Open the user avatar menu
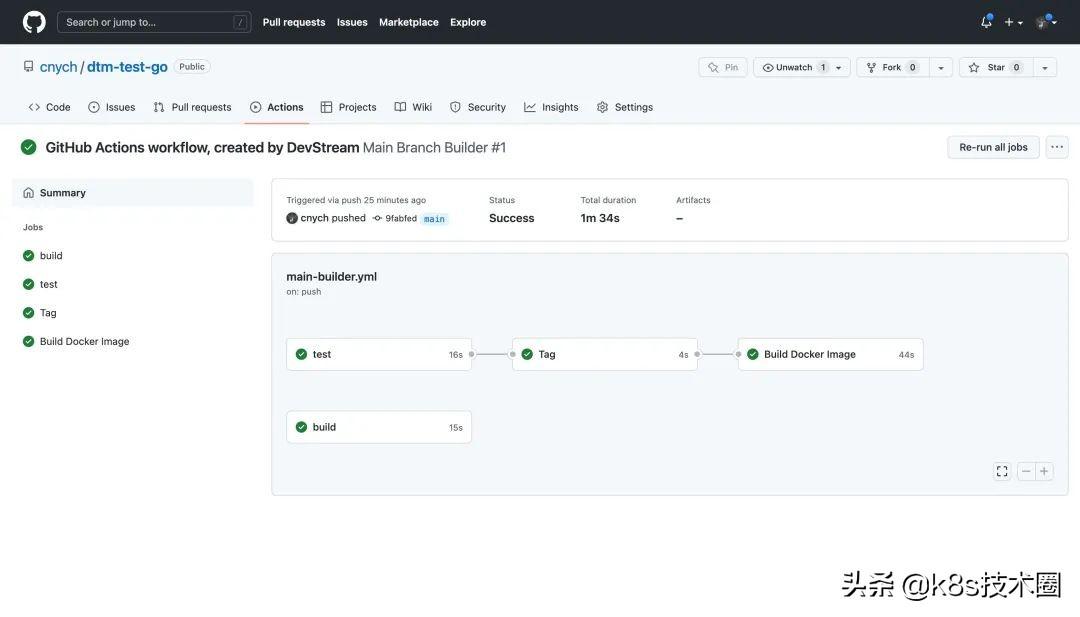The height and width of the screenshot is (617, 1080). (1046, 22)
